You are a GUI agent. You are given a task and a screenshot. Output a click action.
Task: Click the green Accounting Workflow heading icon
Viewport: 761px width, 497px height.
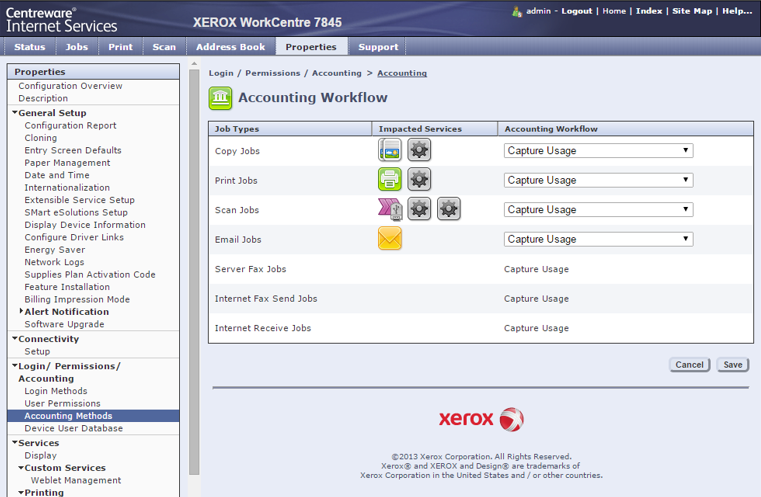point(220,98)
